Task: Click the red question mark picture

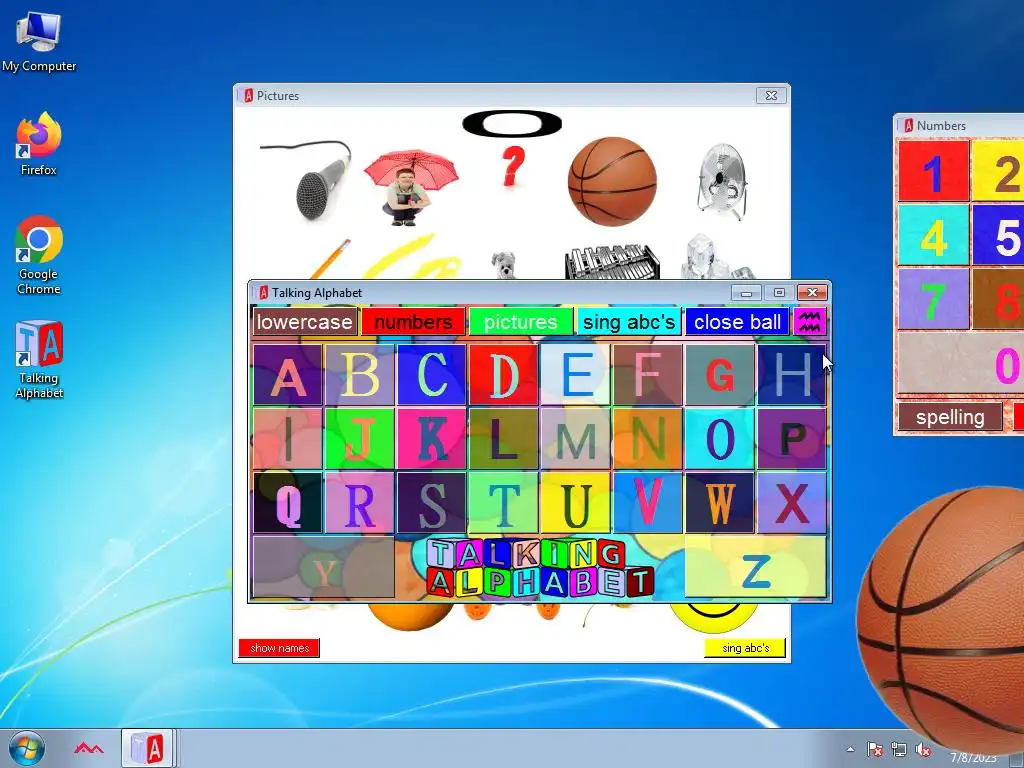Action: (513, 166)
